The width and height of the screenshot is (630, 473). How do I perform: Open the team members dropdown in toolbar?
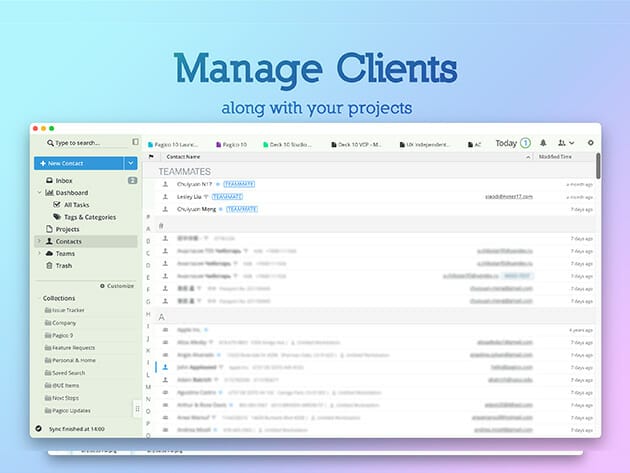566,143
